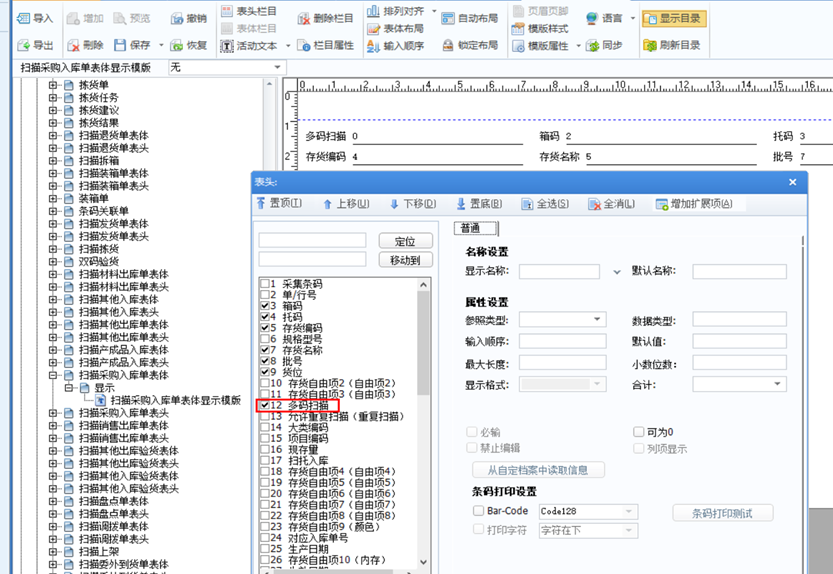833x574 pixels.
Task: Open the 参照类型 dropdown
Action: 597,319
